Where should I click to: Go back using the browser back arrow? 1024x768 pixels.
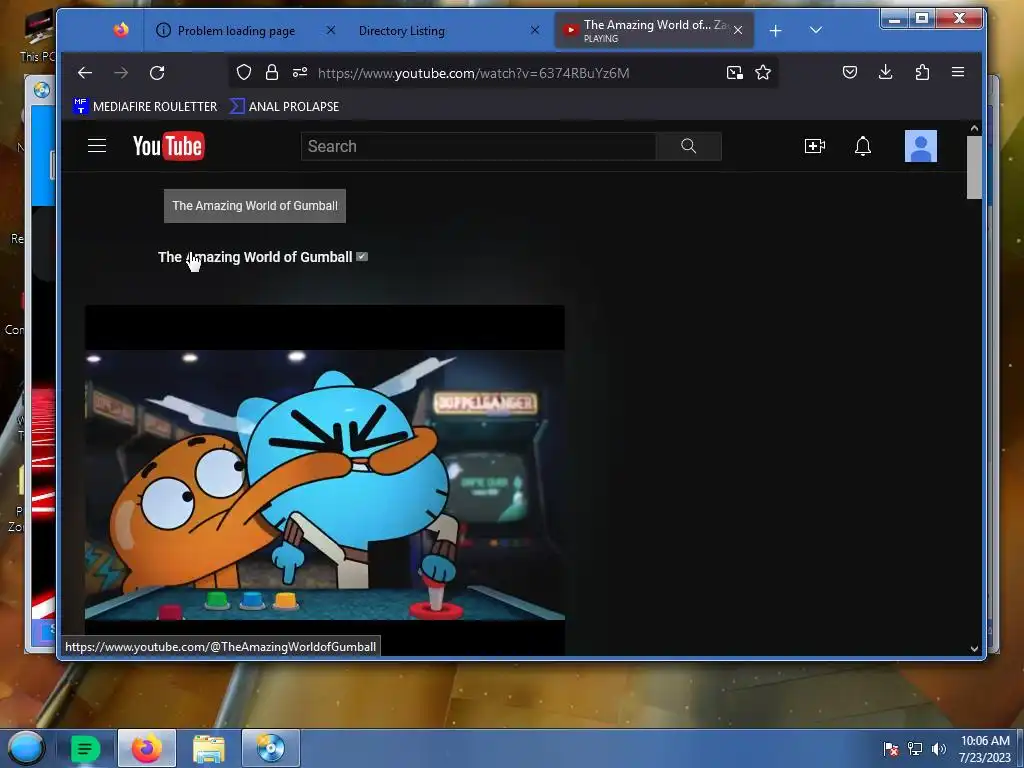point(85,72)
